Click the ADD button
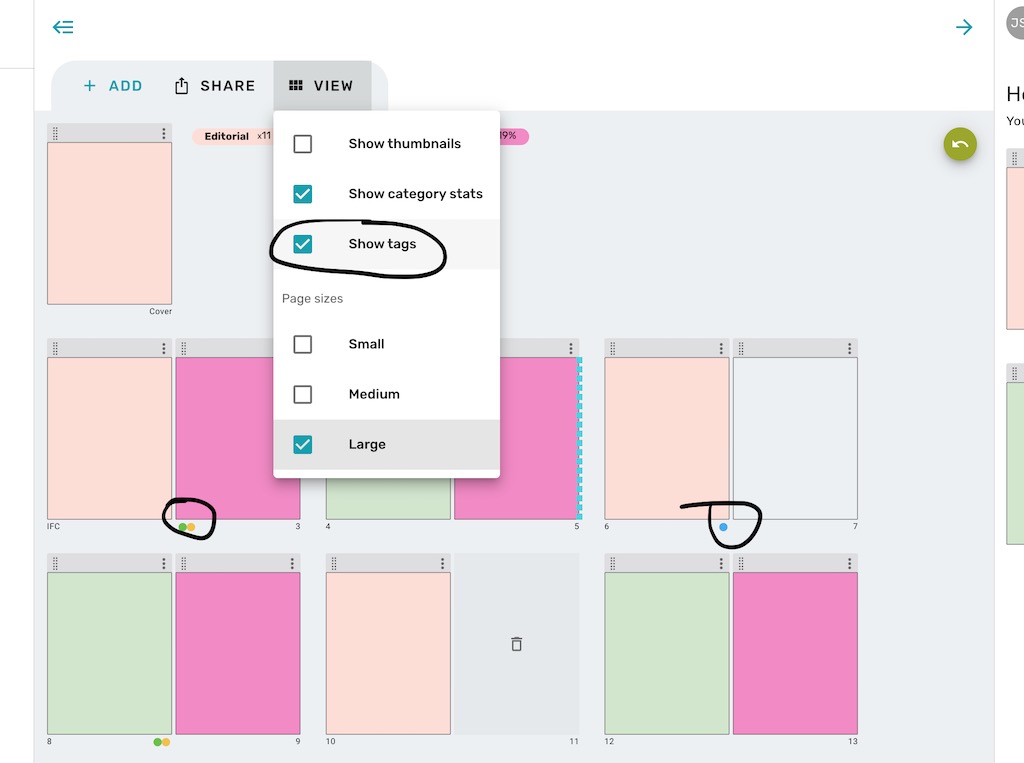1024x763 pixels. (110, 85)
